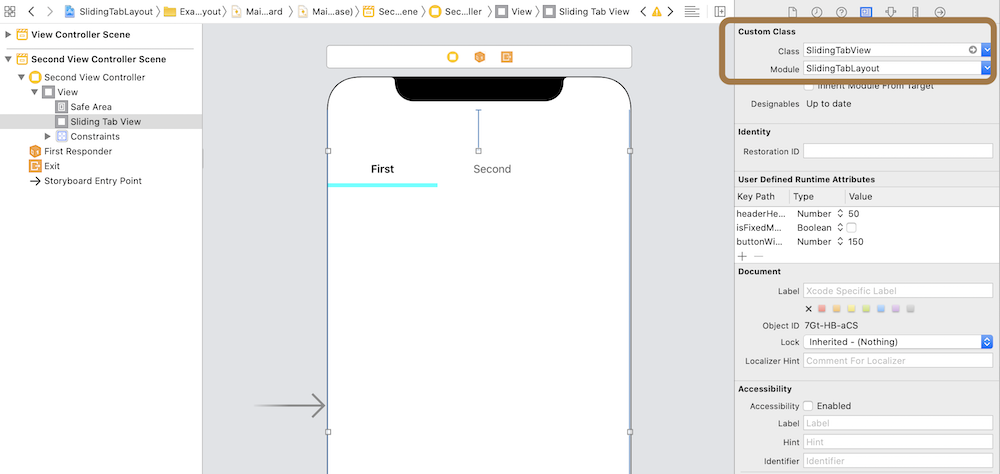
Task: Pick the yellow label color swatch
Action: pos(851,309)
